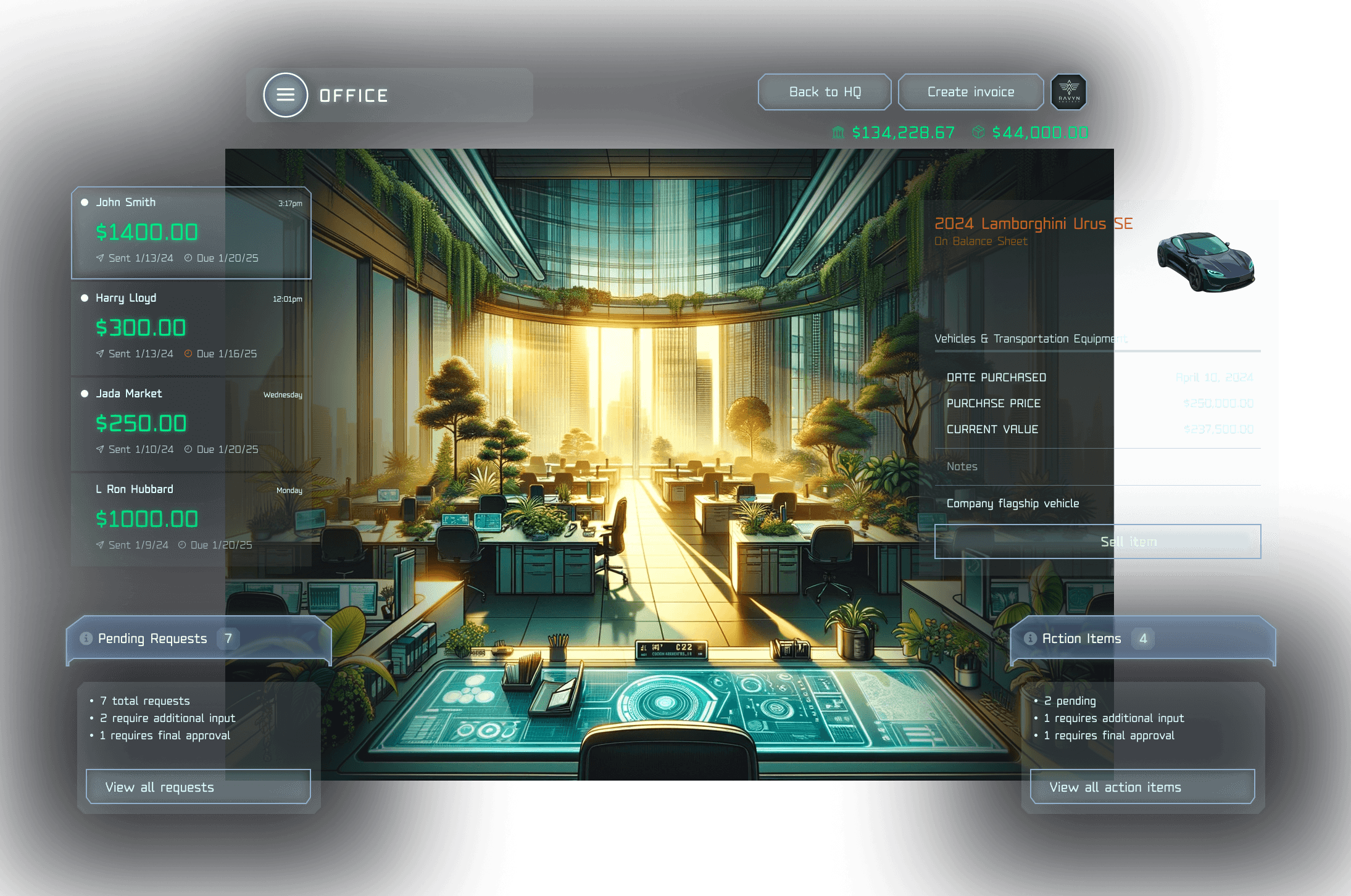Viewport: 1351px width, 896px height.
Task: Click the bank balance icon
Action: click(838, 132)
